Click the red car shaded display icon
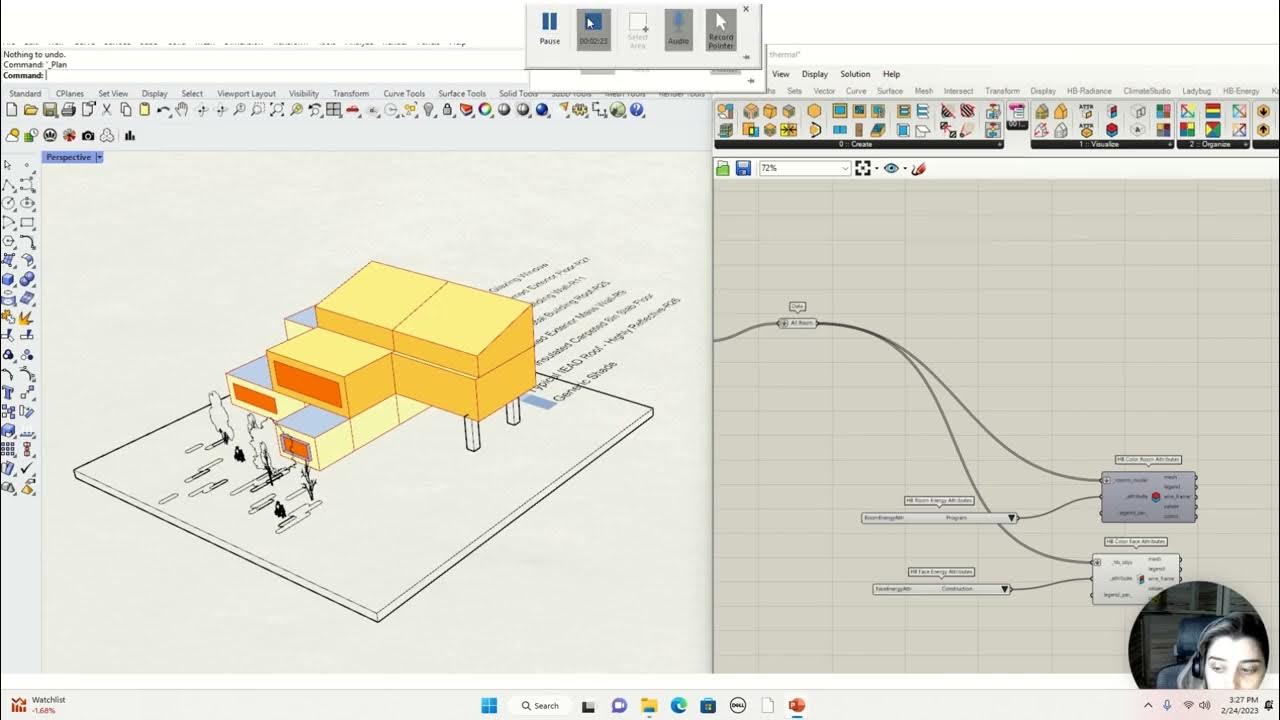1280x720 pixels. 353,109
